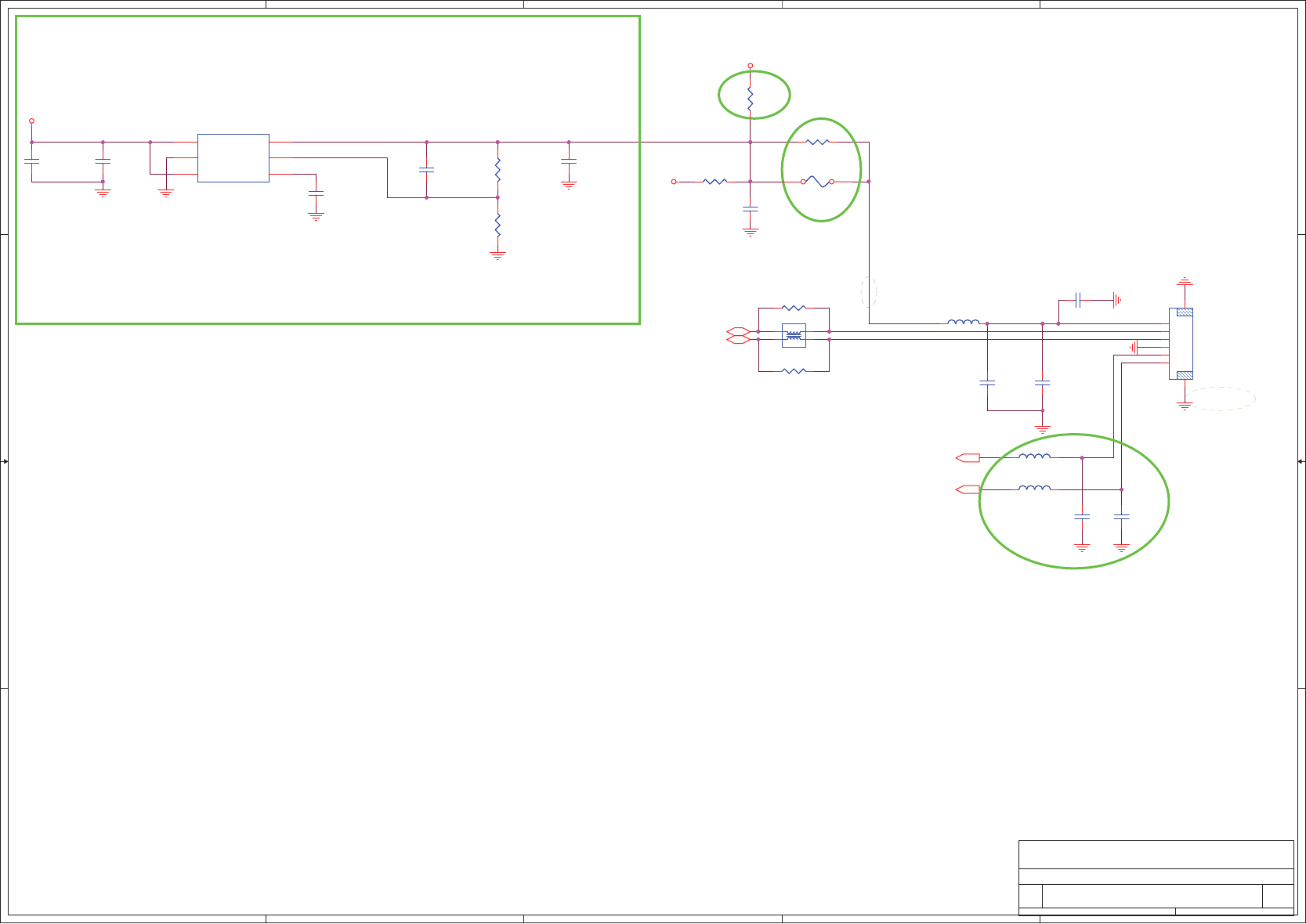
Task: Click the lower bidirectional port left of choke
Action: pyautogui.click(x=739, y=340)
